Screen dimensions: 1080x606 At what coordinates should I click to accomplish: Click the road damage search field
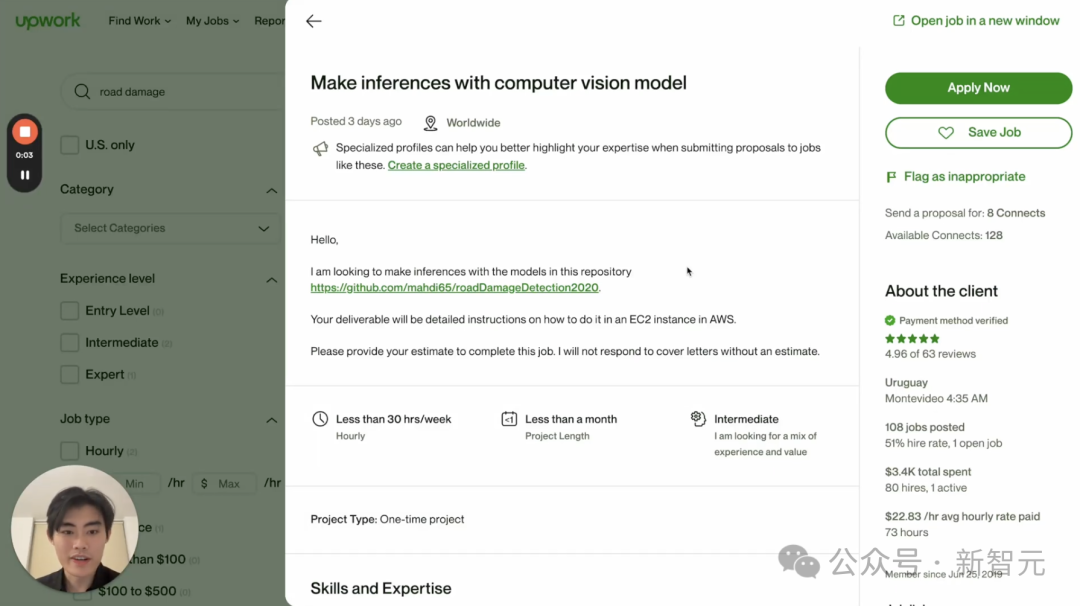point(180,92)
